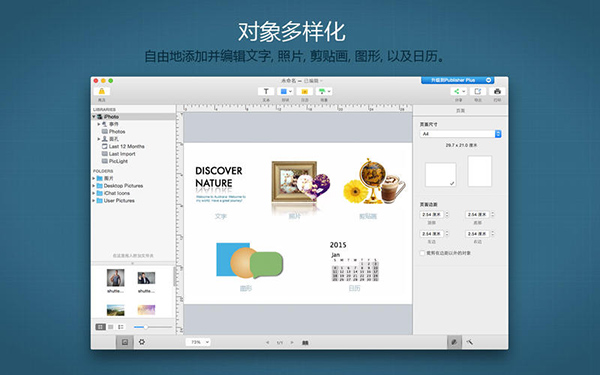Click the left margin input field
The width and height of the screenshot is (600, 375).
[x=431, y=234]
